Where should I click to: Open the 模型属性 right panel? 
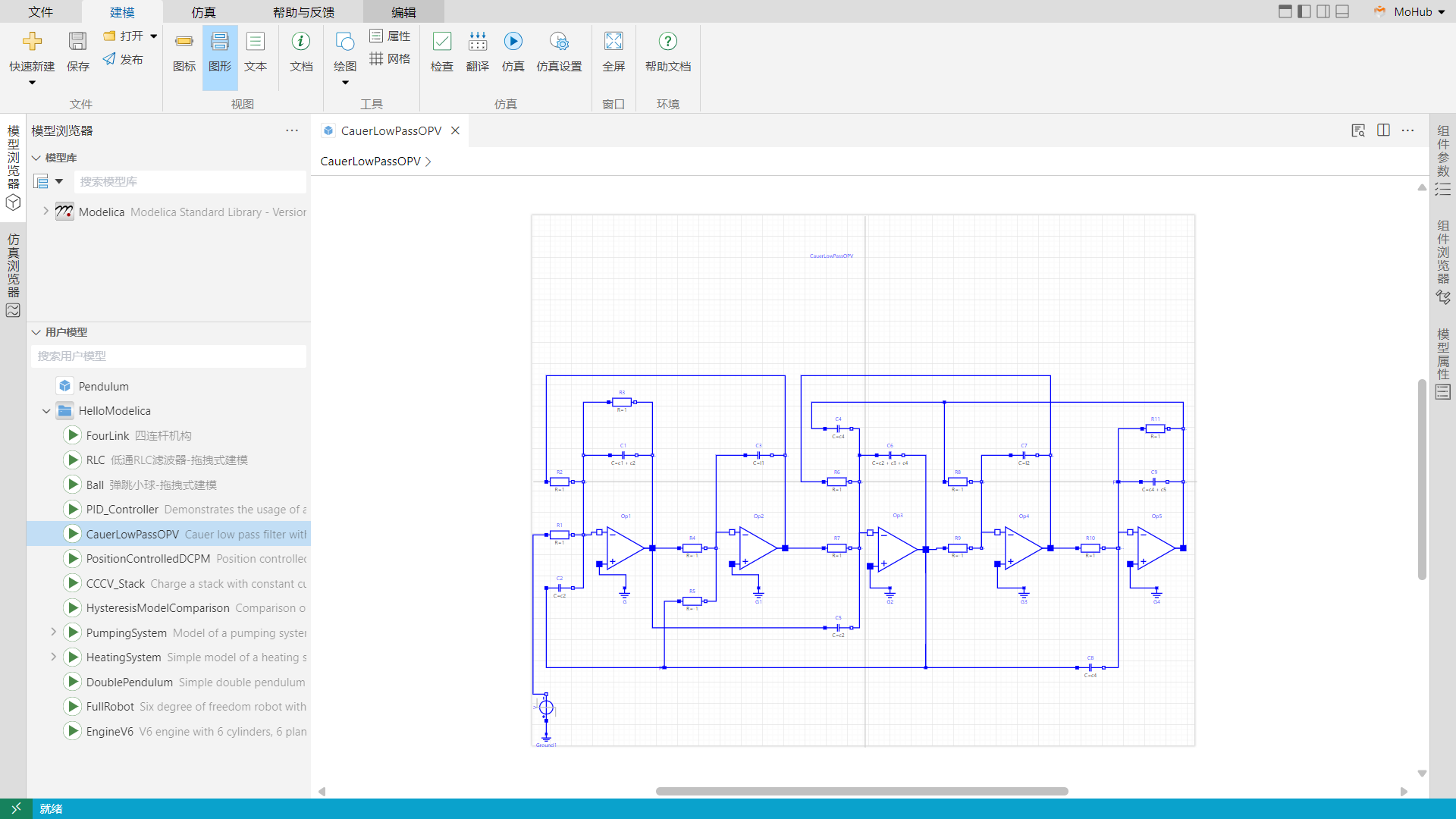click(1443, 363)
